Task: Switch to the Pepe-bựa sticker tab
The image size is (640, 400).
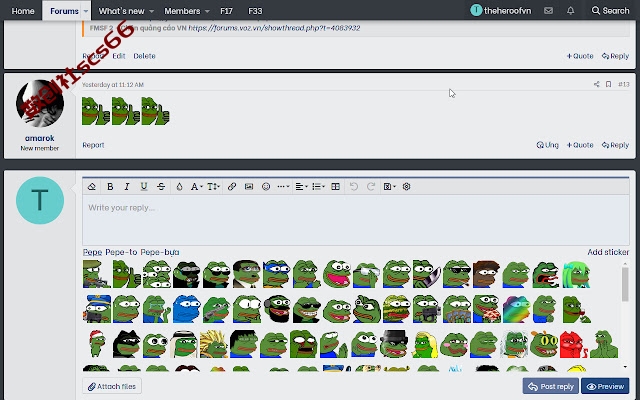Action: pos(160,252)
